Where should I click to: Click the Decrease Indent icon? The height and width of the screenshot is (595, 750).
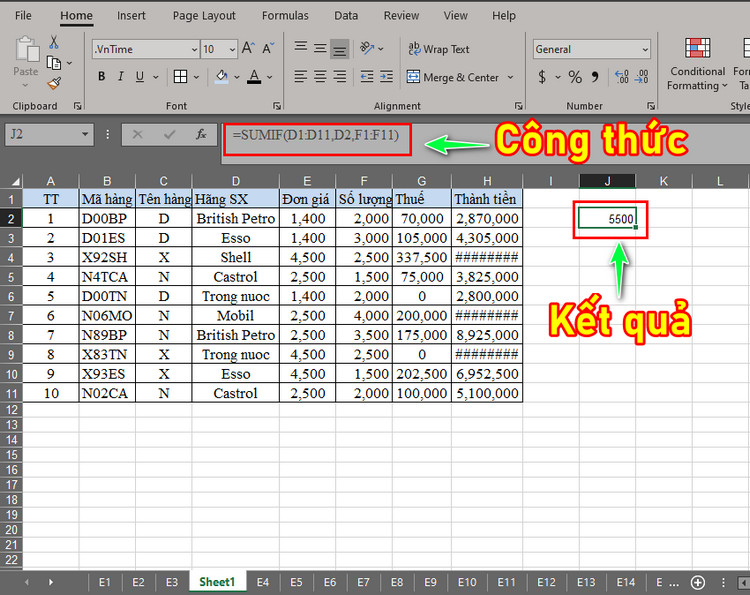click(x=367, y=77)
